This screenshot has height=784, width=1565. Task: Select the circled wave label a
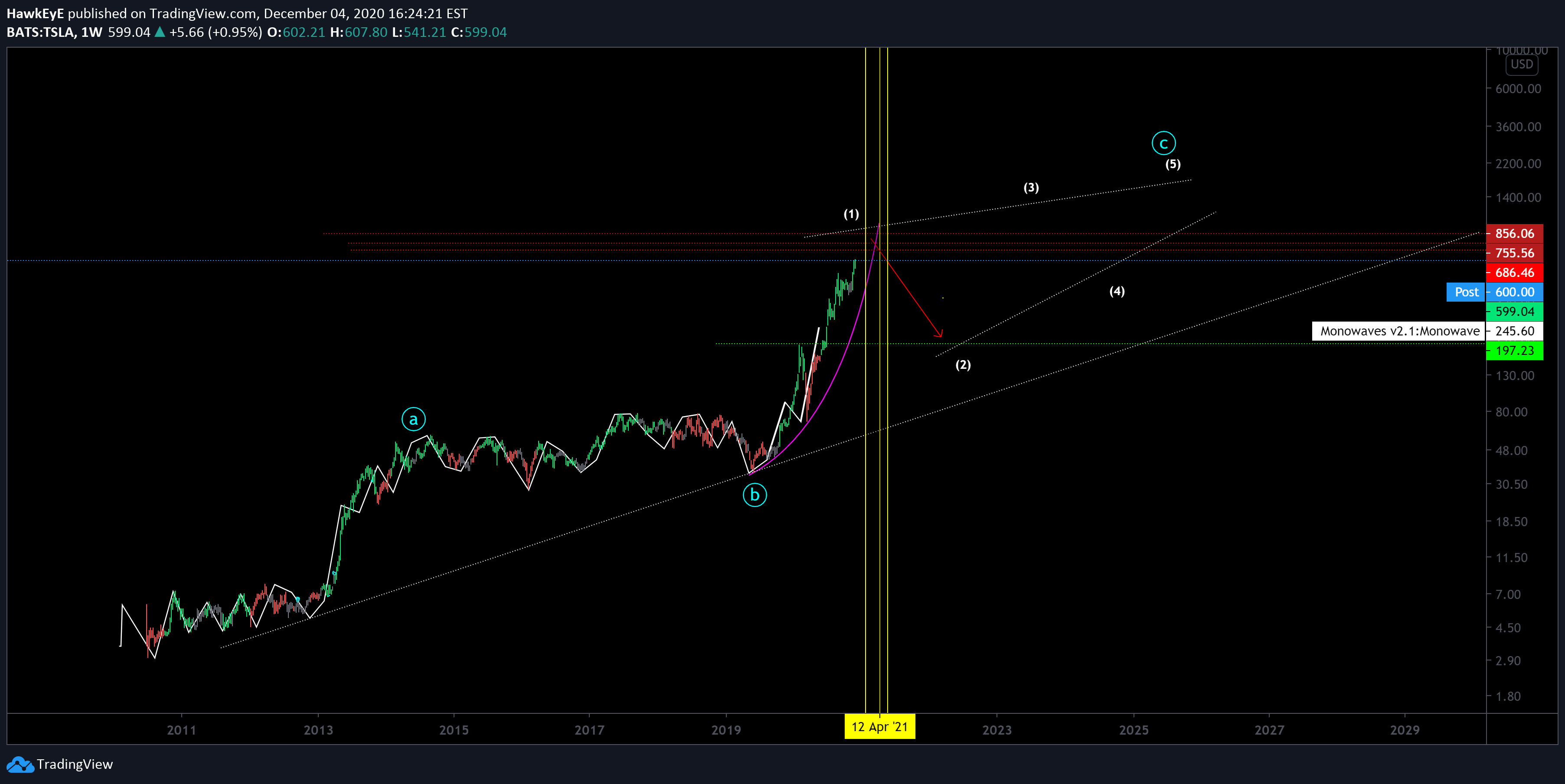coord(414,419)
